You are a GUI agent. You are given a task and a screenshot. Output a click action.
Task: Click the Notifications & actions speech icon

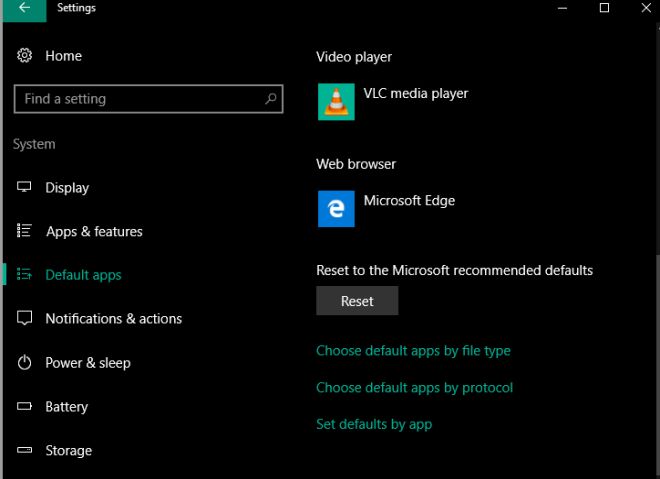point(24,318)
